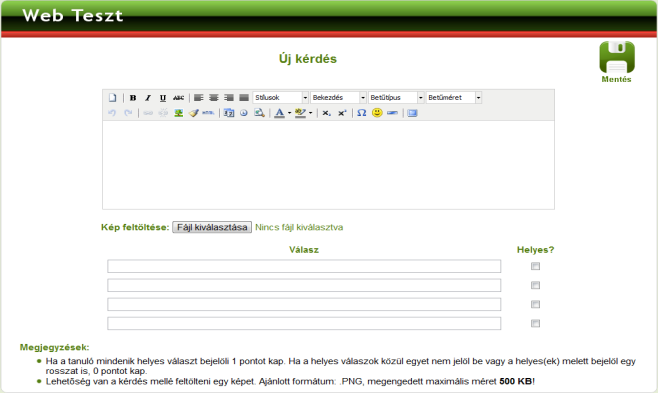658x393 pixels.
Task: Open the Betűtípus font family list
Action: click(396, 98)
